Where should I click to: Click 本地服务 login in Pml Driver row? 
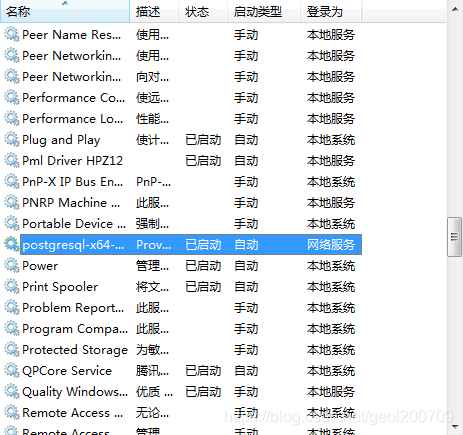tap(331, 161)
